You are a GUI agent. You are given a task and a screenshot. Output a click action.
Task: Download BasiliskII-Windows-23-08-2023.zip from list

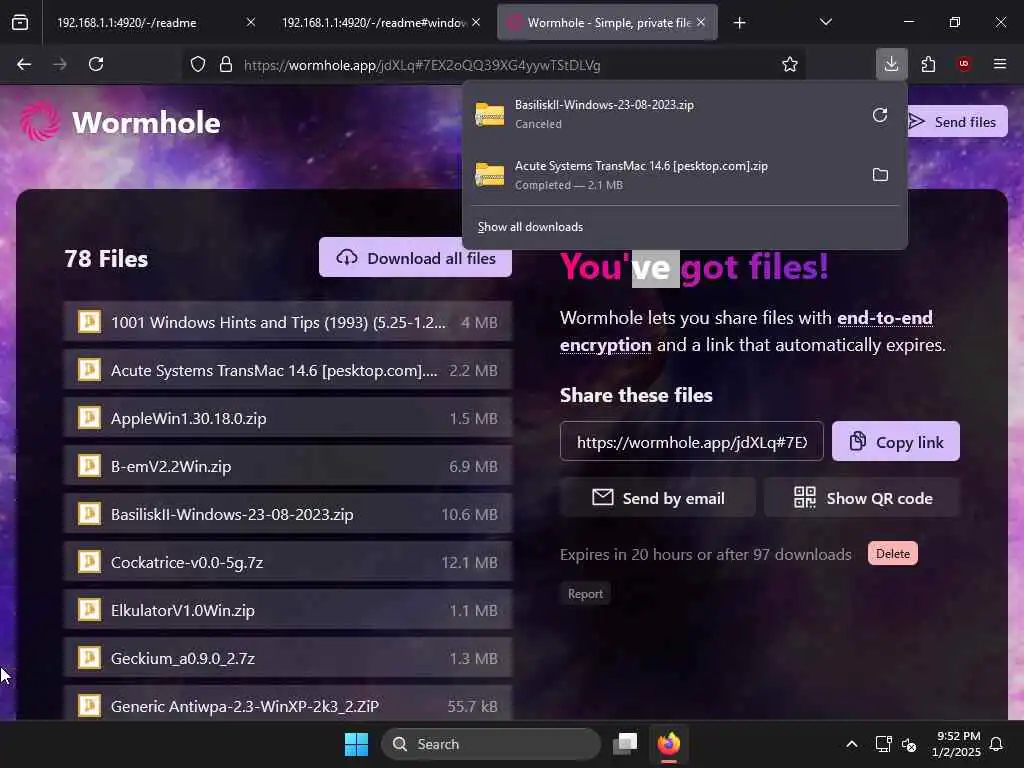point(288,514)
